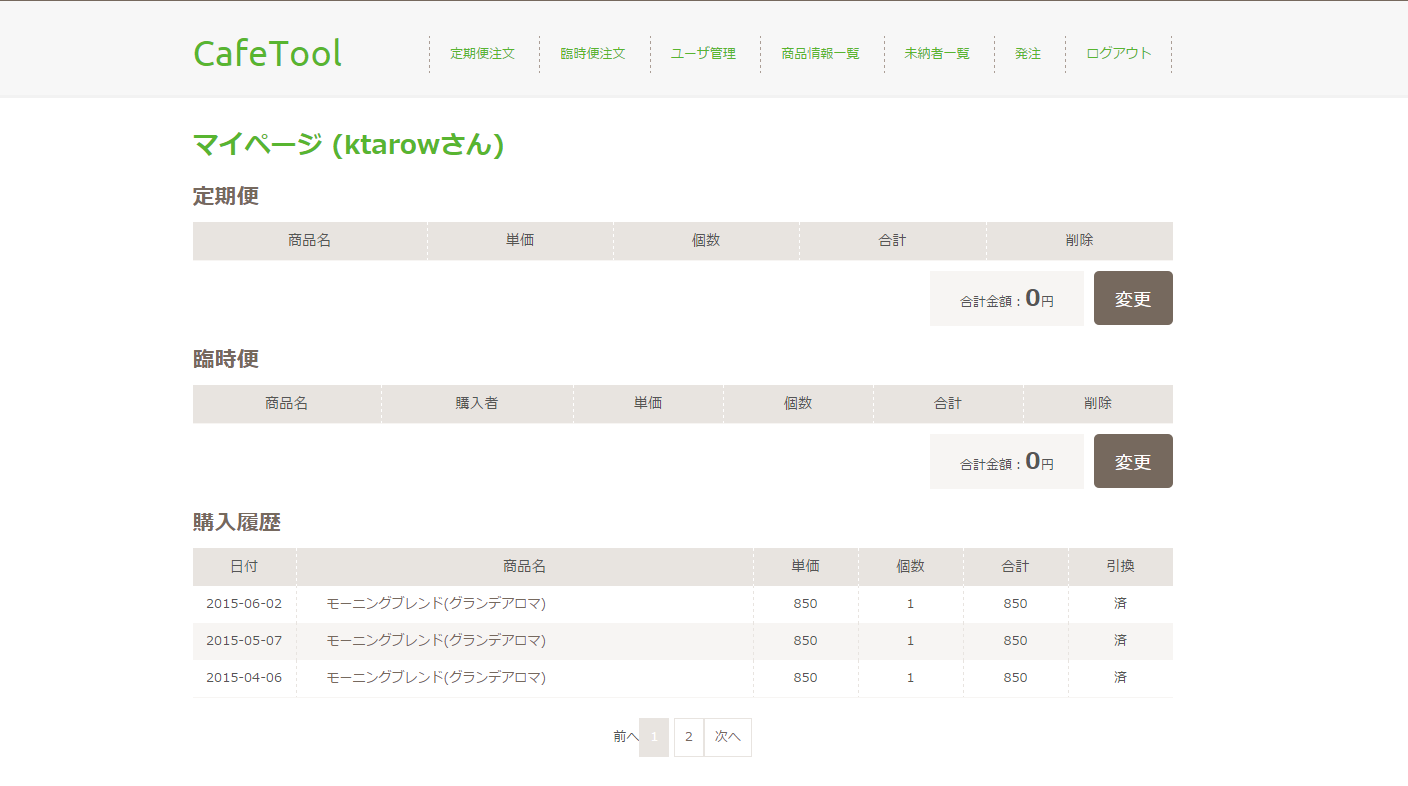The width and height of the screenshot is (1408, 786).
Task: Click the CafeTool logo
Action: 267,53
